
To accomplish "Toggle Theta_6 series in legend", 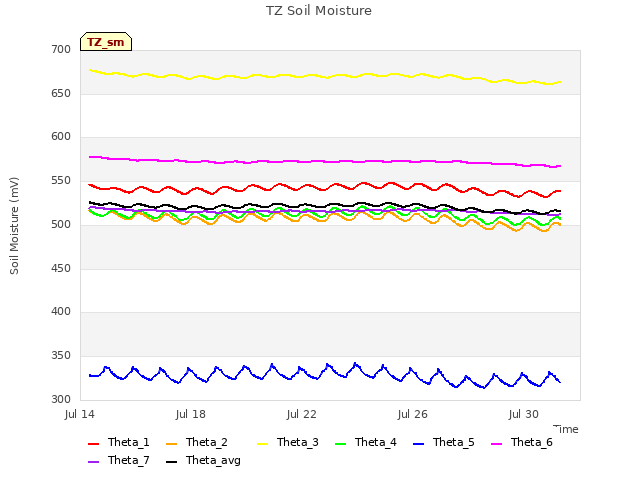I will coord(522,442).
